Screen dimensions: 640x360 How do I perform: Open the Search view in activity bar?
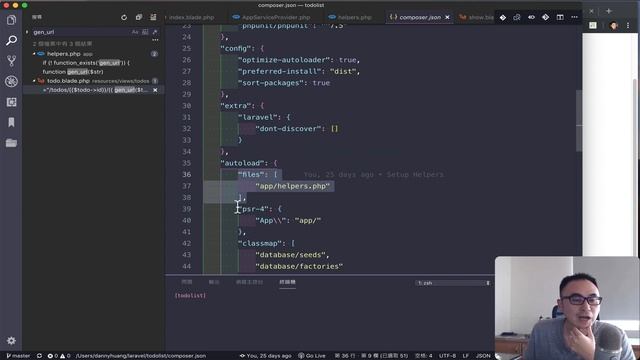point(11,40)
